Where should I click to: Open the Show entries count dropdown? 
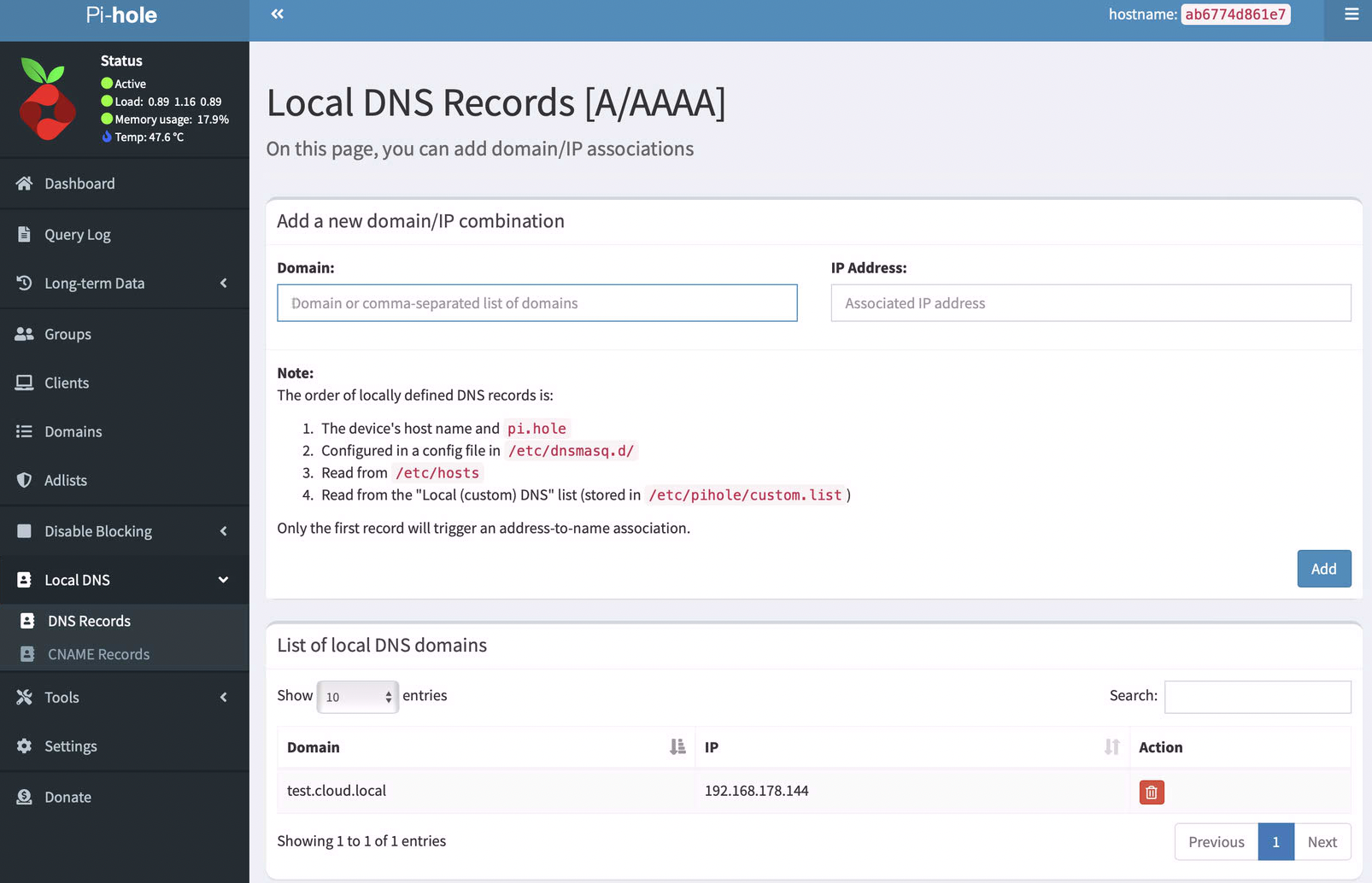click(357, 697)
